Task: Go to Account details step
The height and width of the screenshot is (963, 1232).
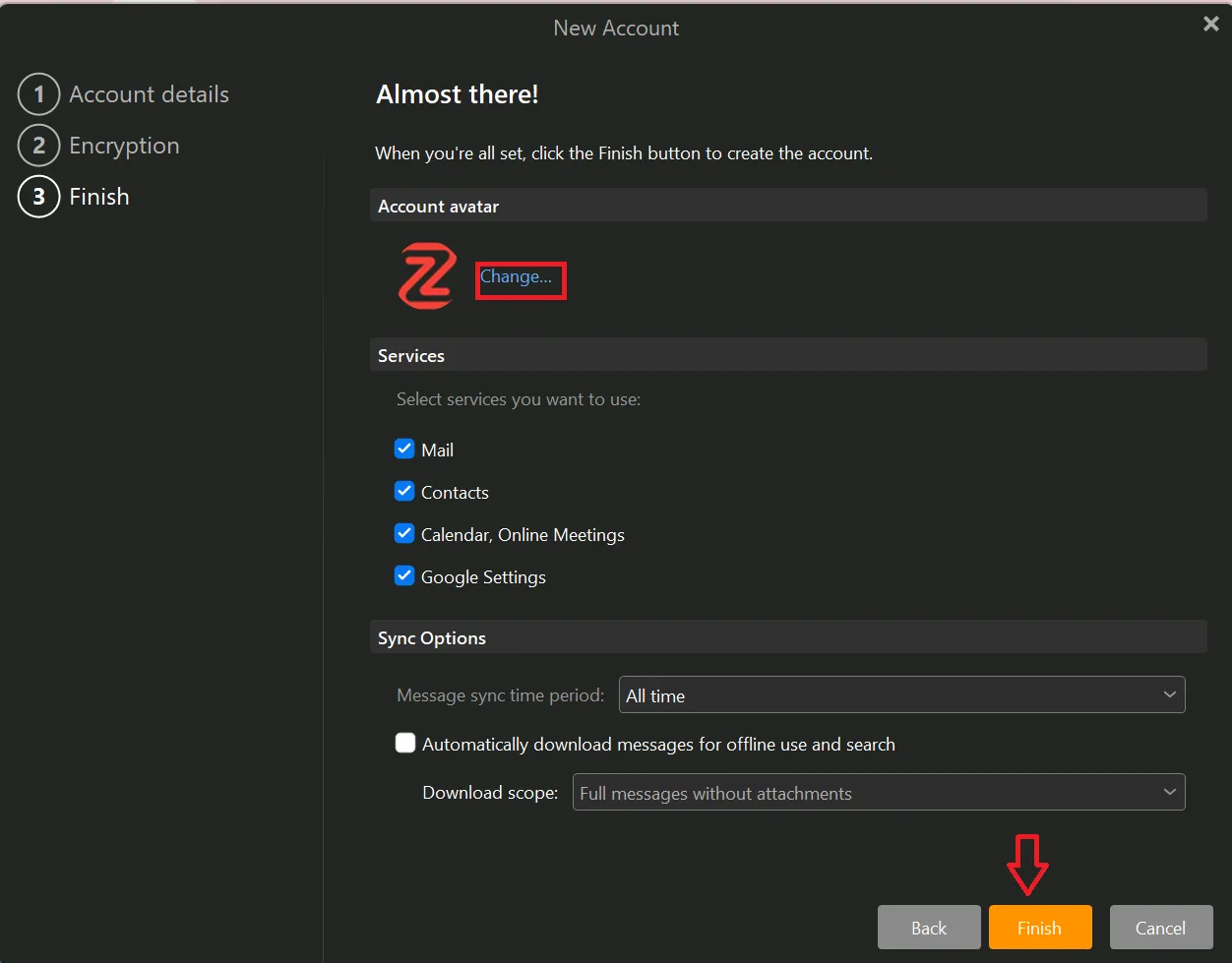Action: click(149, 94)
